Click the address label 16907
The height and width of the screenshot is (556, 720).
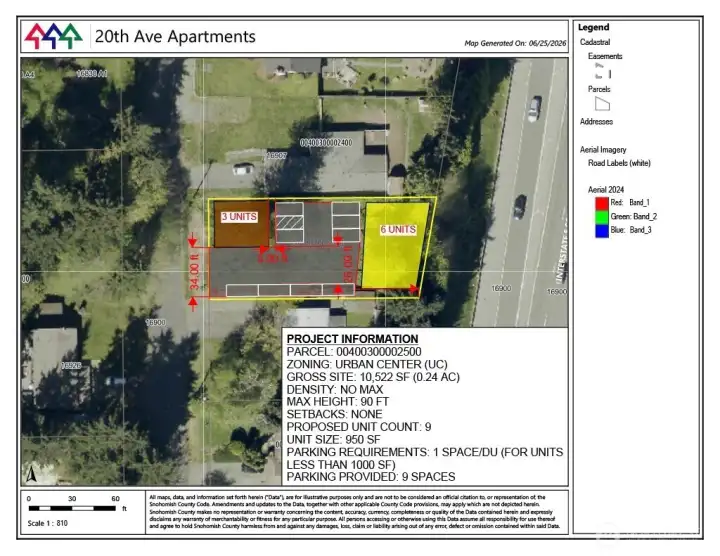point(276,156)
